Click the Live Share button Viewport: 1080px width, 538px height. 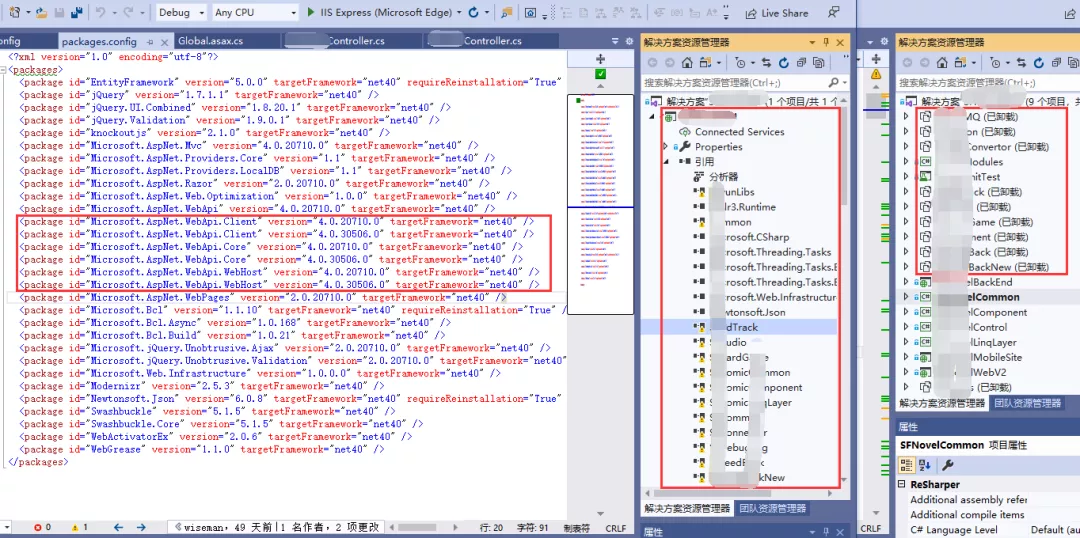click(x=776, y=12)
